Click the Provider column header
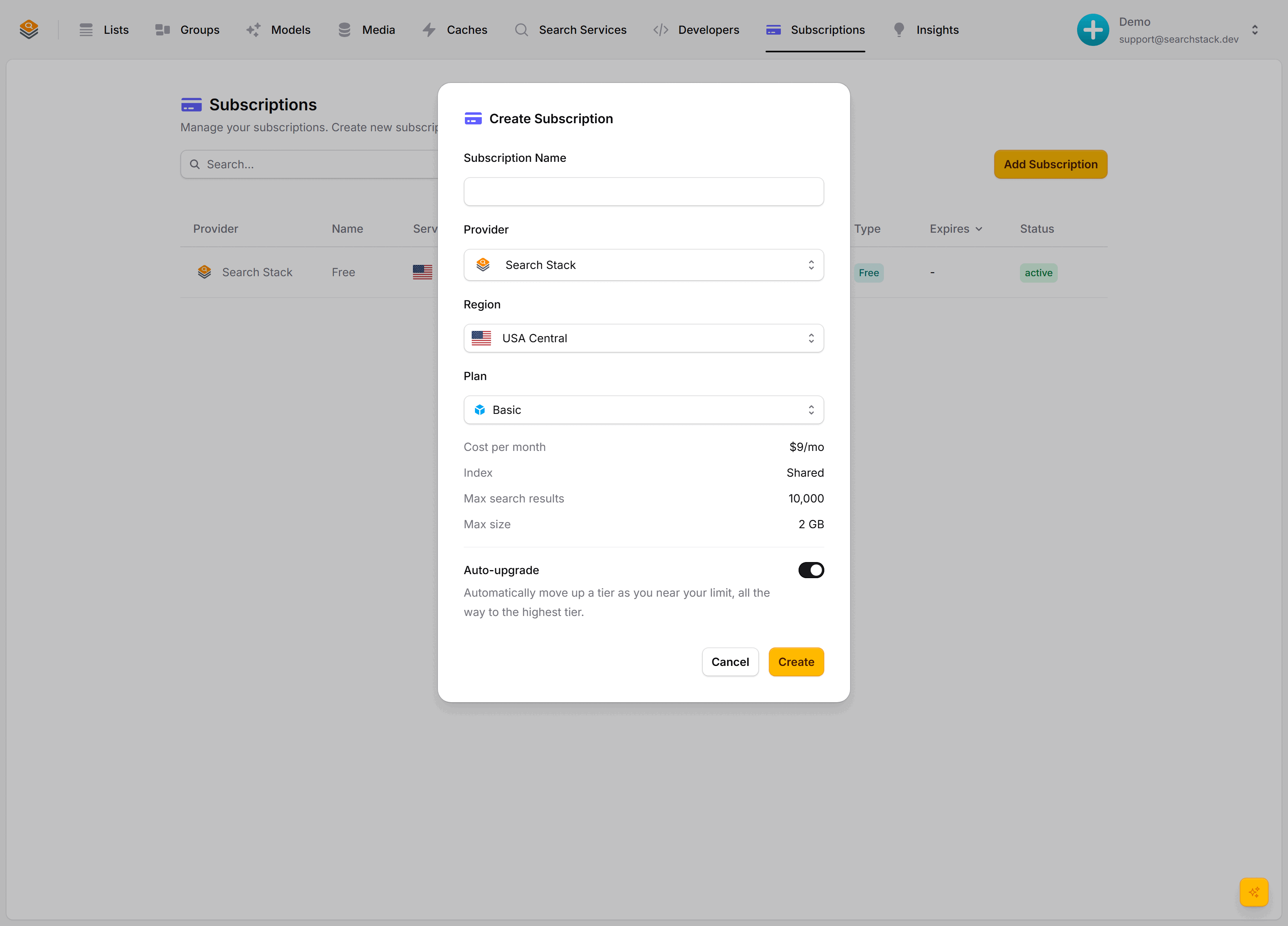The width and height of the screenshot is (1288, 926). tap(215, 229)
